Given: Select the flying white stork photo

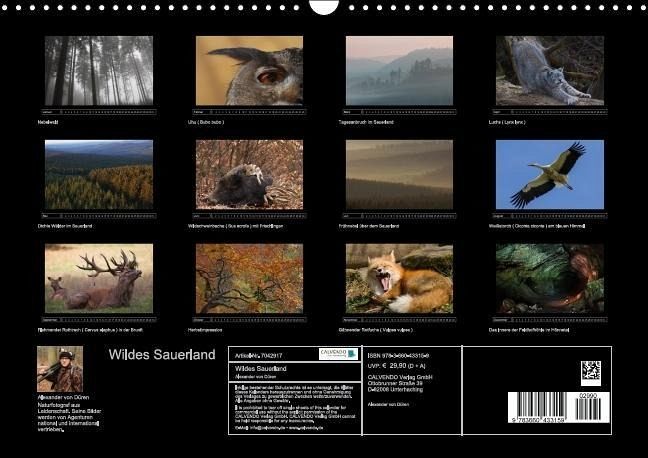Looking at the screenshot, I should (x=550, y=174).
